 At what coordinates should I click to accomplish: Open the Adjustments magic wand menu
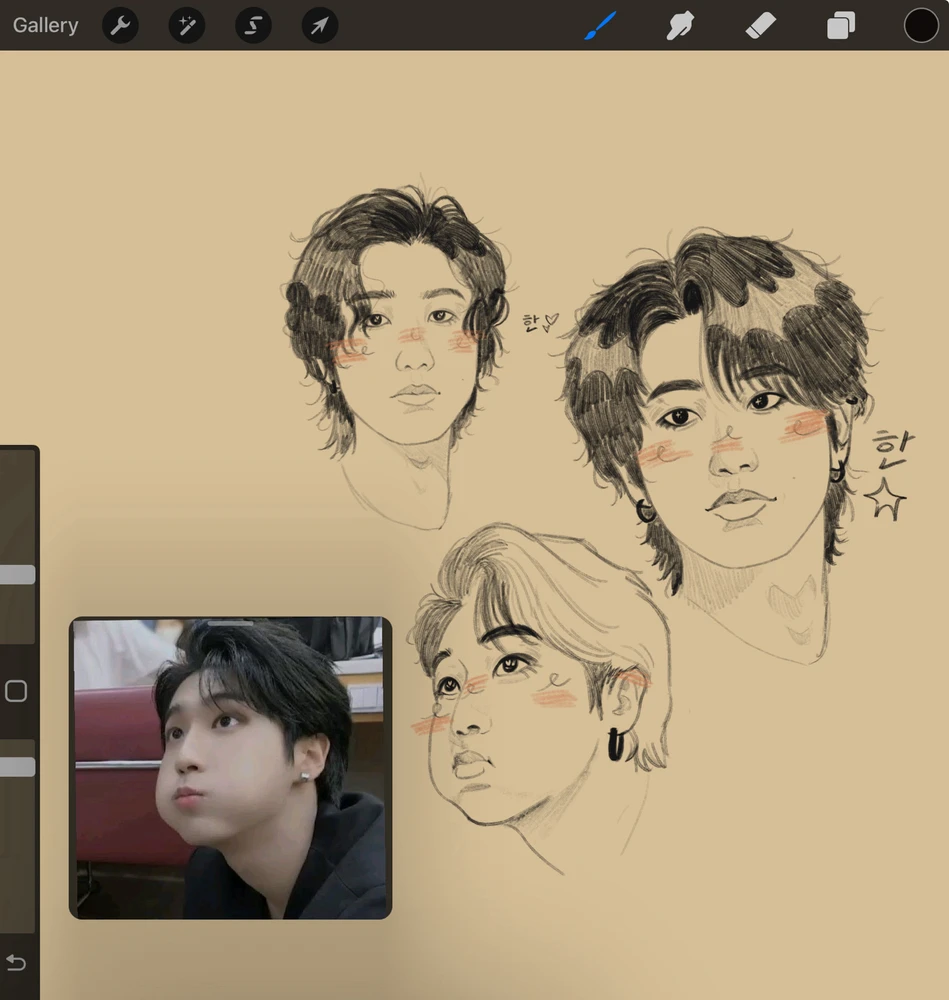click(186, 25)
